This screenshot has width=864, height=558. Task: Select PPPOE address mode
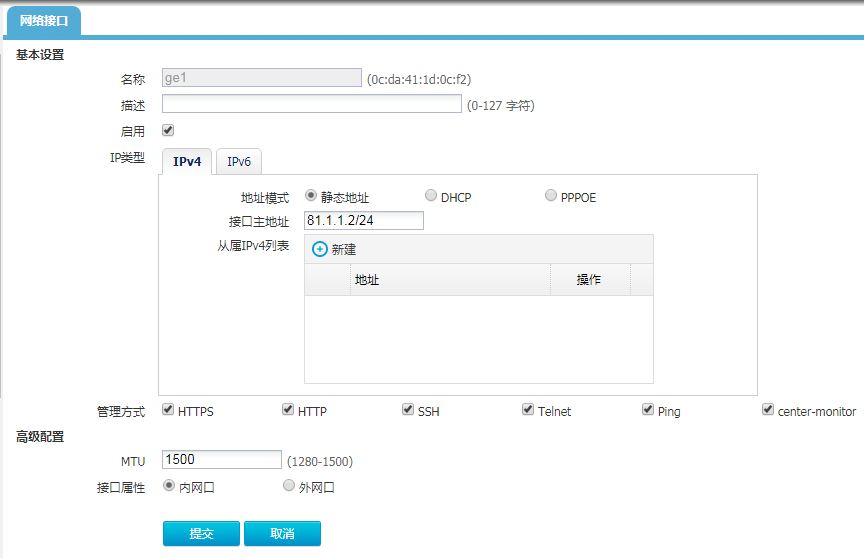tap(551, 196)
